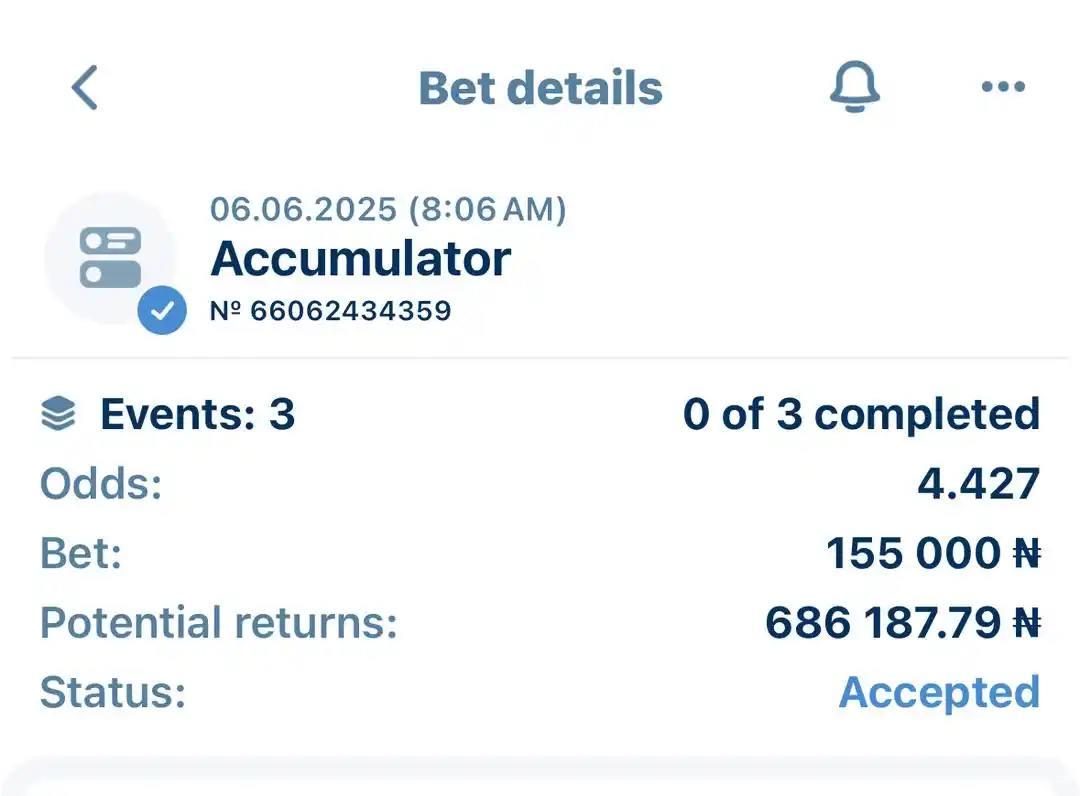Click the "Status:" label

click(x=113, y=692)
